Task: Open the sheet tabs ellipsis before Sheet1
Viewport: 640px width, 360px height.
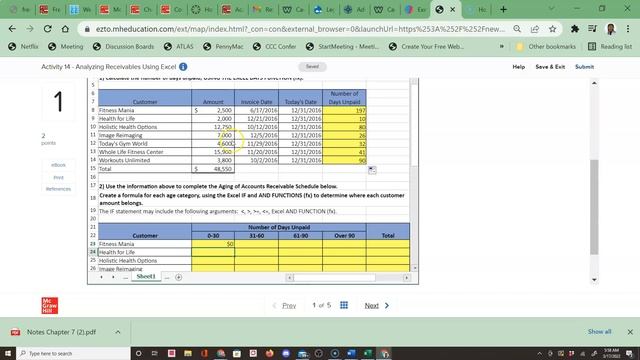Action: pyautogui.click(x=125, y=277)
